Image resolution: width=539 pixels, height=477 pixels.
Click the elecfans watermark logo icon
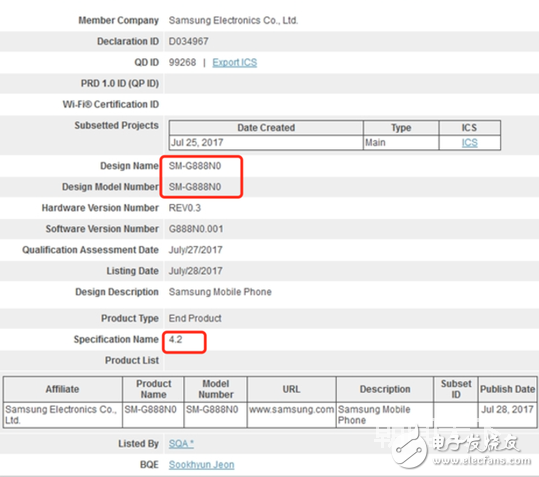click(409, 449)
